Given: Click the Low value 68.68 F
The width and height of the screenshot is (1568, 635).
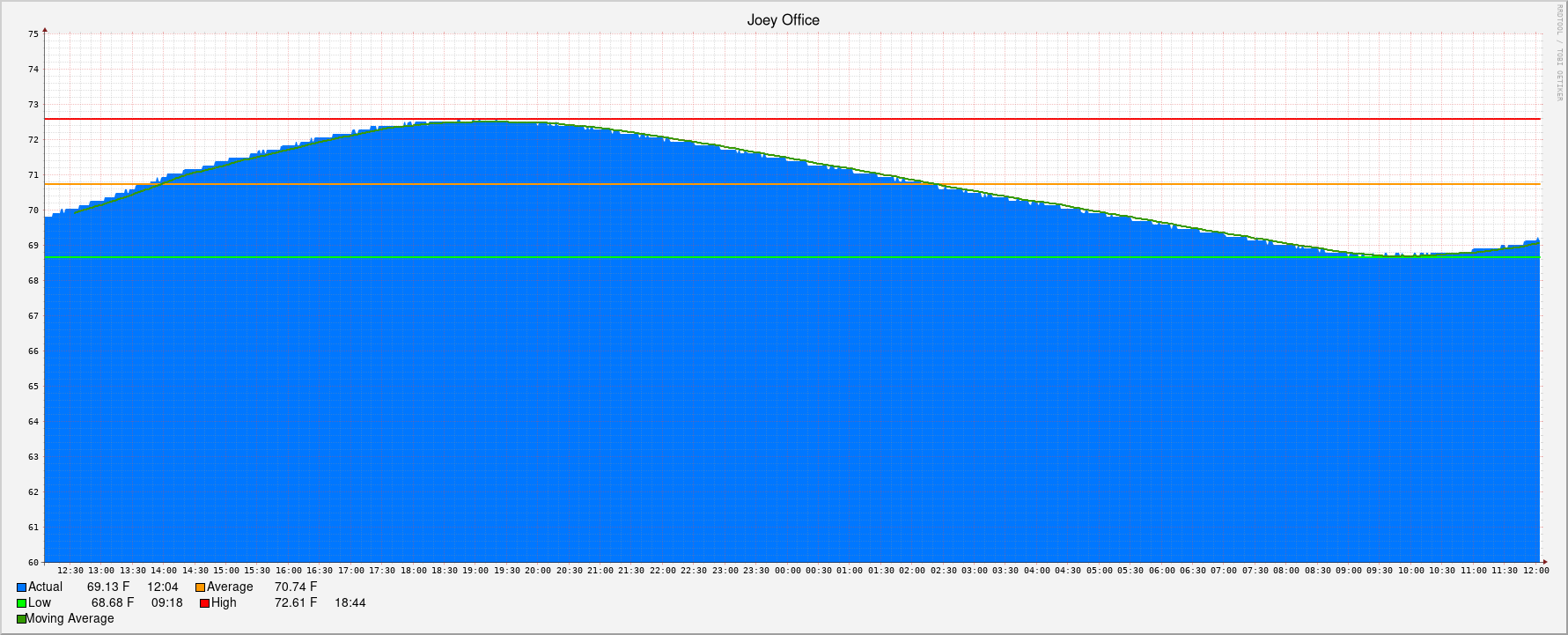Looking at the screenshot, I should 113,603.
